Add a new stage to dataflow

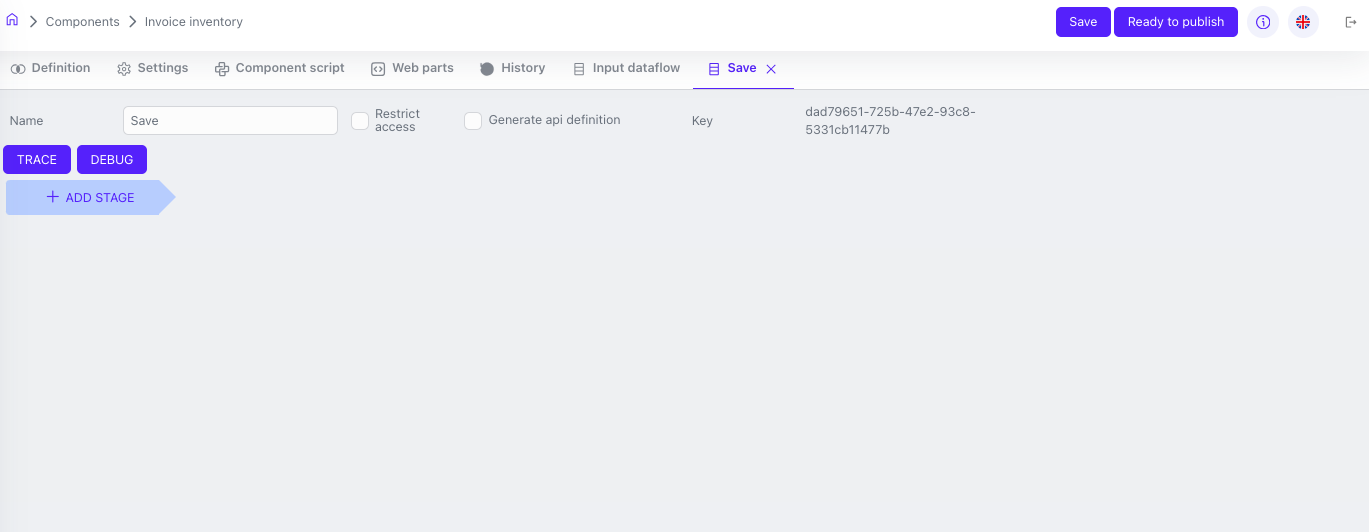tap(90, 198)
